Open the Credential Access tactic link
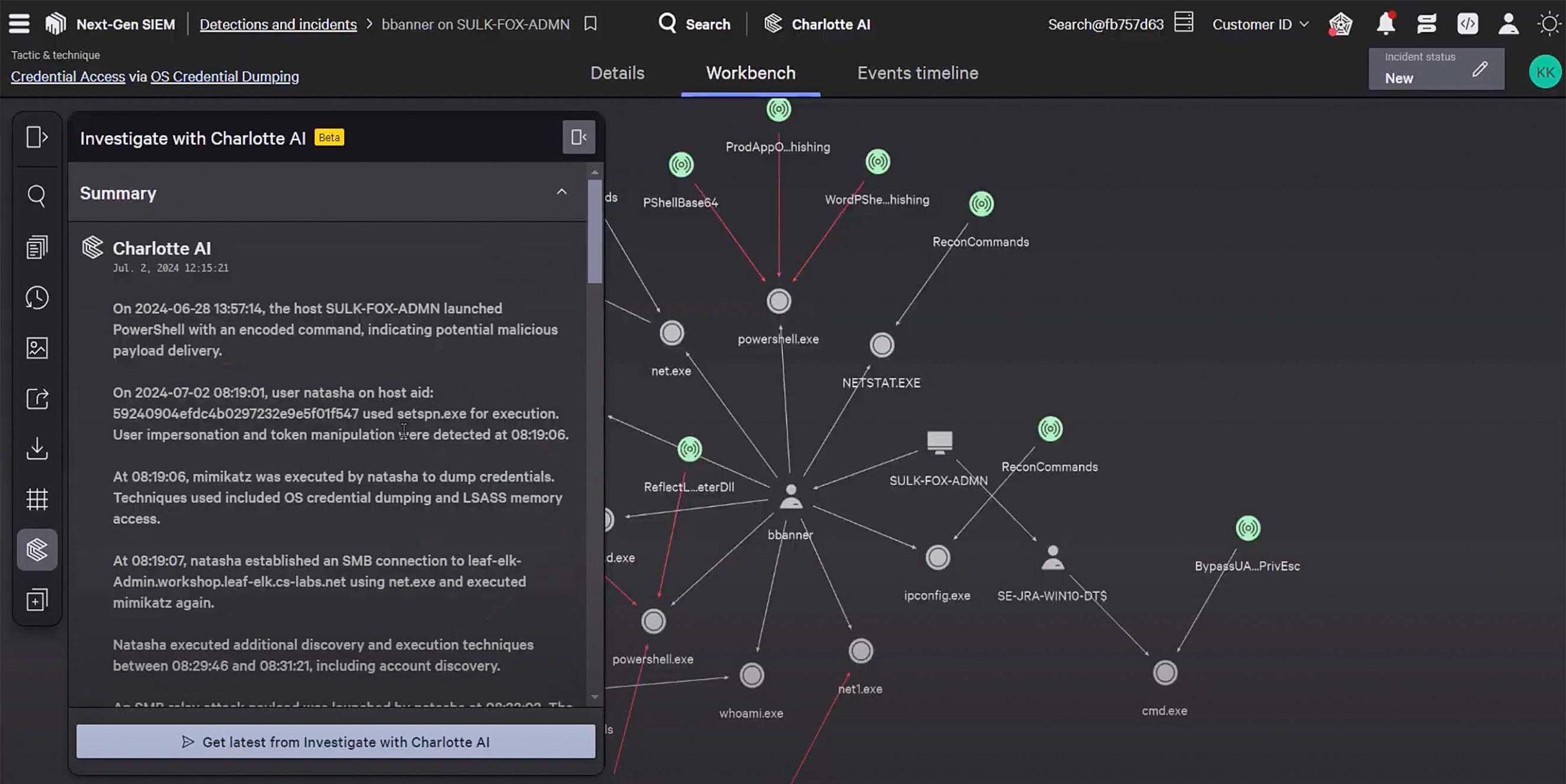The image size is (1566, 784). [x=68, y=76]
